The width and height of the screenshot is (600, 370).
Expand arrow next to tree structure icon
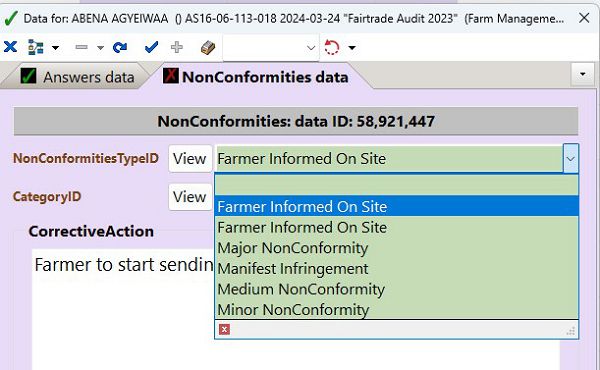[x=55, y=48]
